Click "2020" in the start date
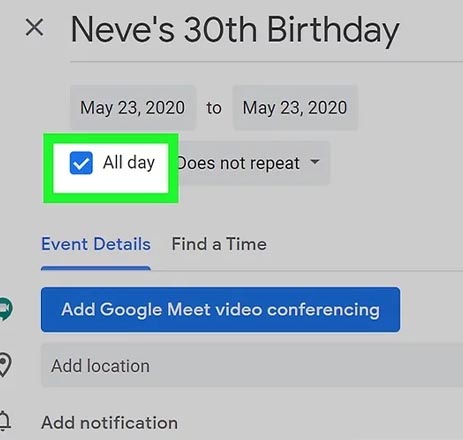 pyautogui.click(x=165, y=108)
